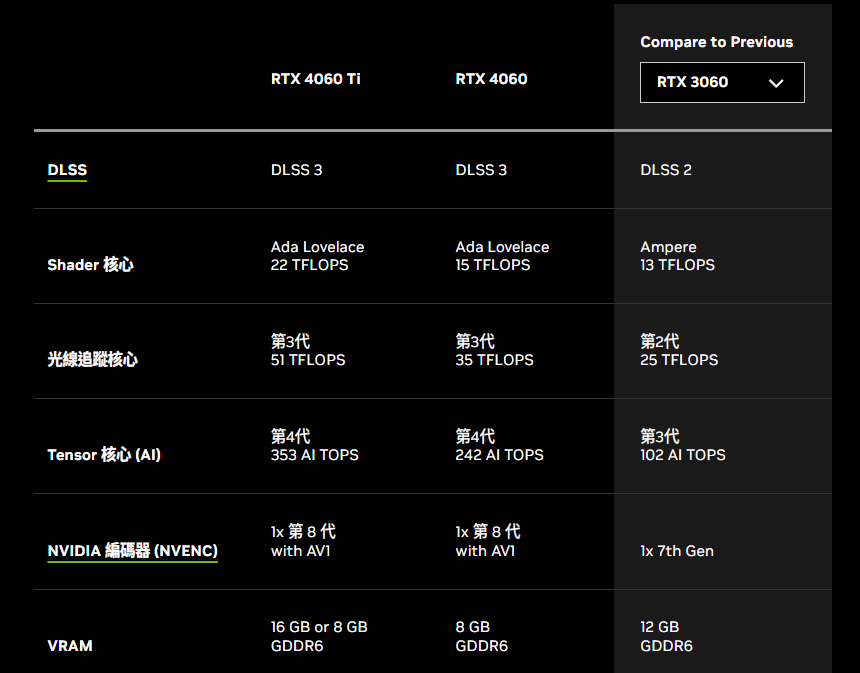This screenshot has height=673, width=860.
Task: Click the 16 GB or 8 GB text
Action: 319,627
